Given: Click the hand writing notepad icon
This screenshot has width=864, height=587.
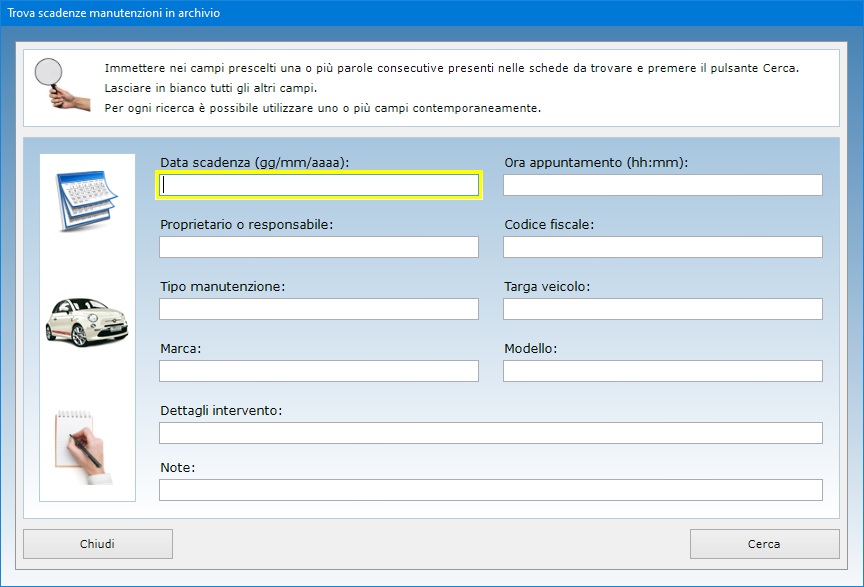Looking at the screenshot, I should [x=85, y=447].
